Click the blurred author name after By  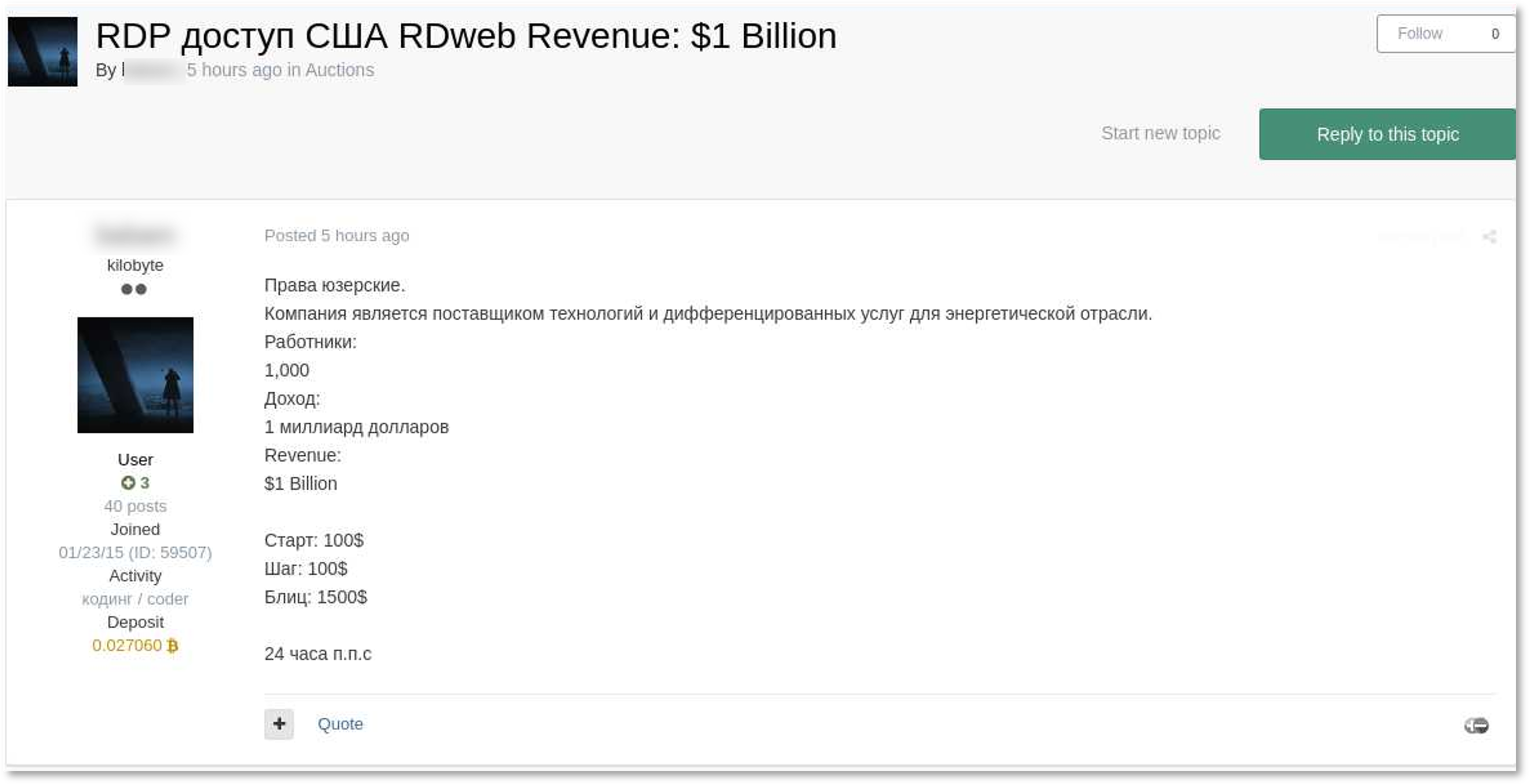coord(152,70)
